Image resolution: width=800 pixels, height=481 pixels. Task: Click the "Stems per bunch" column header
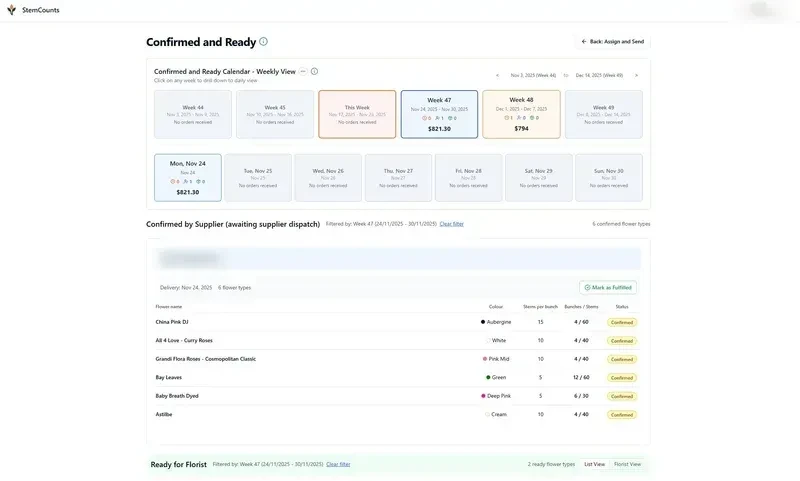(x=540, y=307)
